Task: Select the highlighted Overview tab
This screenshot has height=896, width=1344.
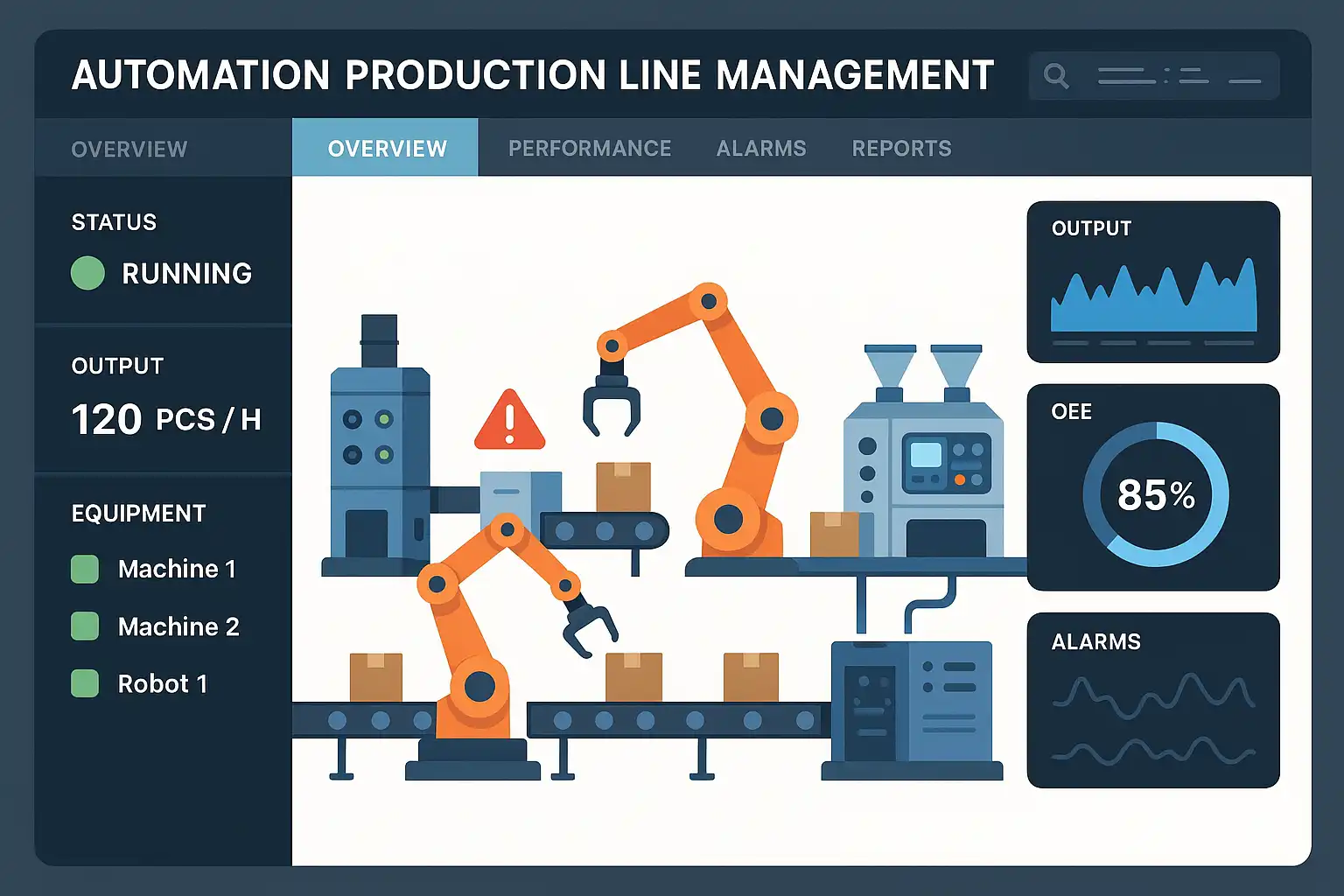Action: click(386, 148)
